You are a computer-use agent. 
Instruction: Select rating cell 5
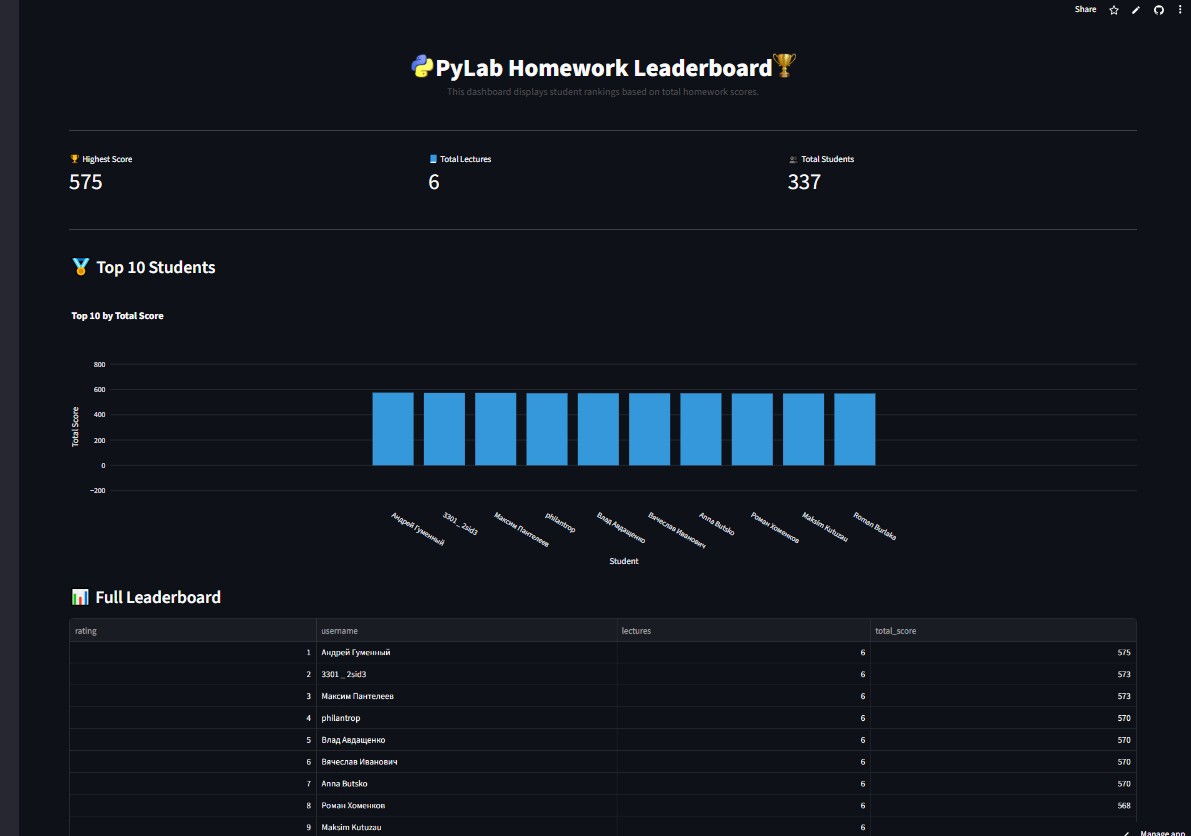tap(193, 740)
